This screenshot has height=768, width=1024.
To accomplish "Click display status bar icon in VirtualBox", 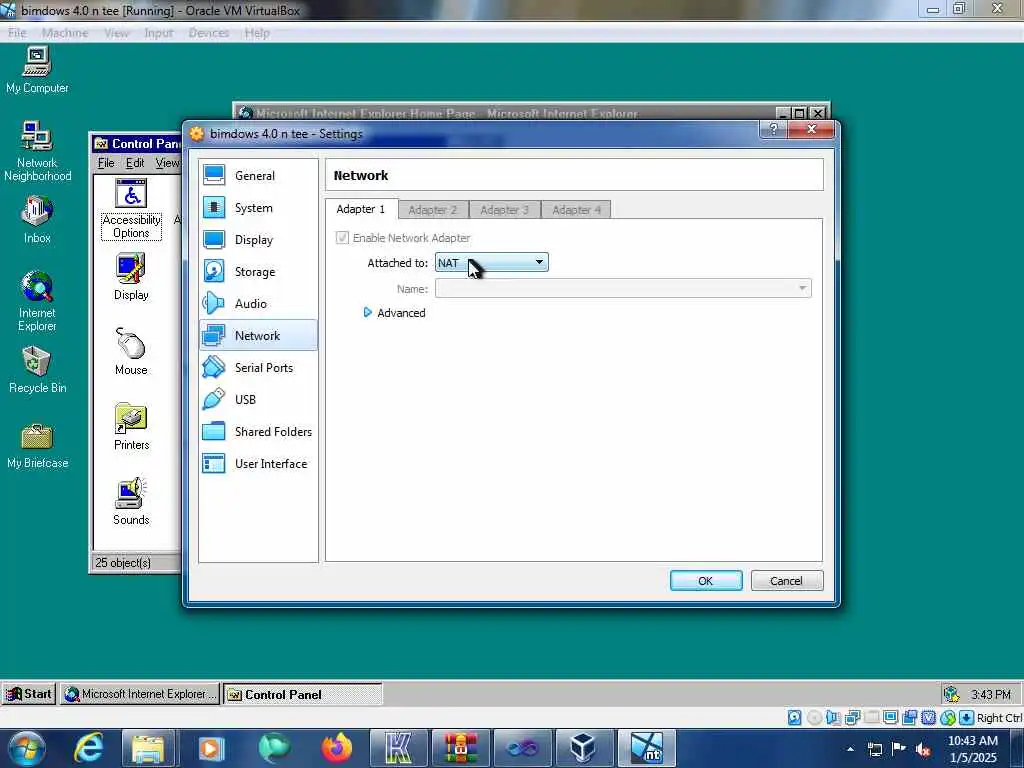I will (890, 718).
